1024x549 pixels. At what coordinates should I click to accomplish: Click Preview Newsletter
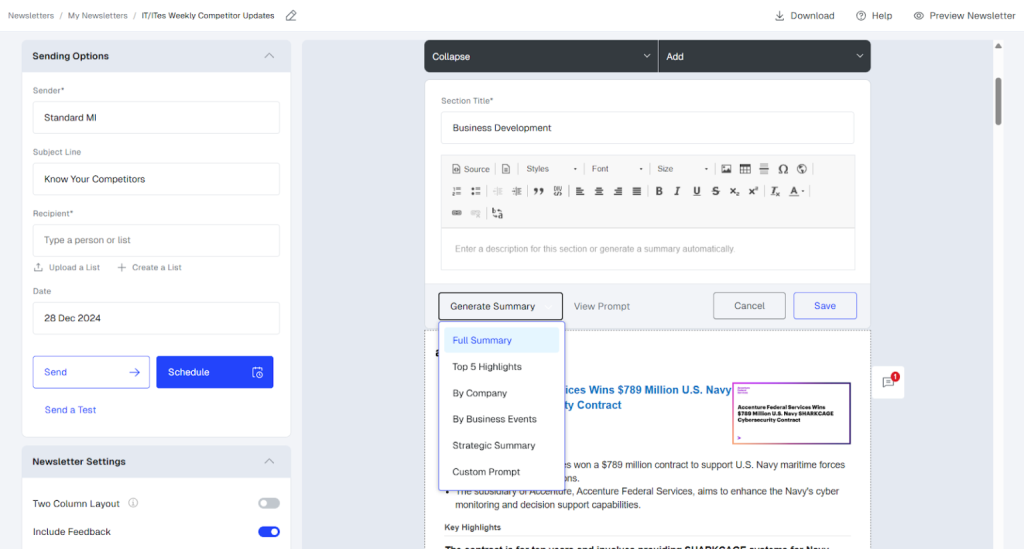click(x=965, y=16)
